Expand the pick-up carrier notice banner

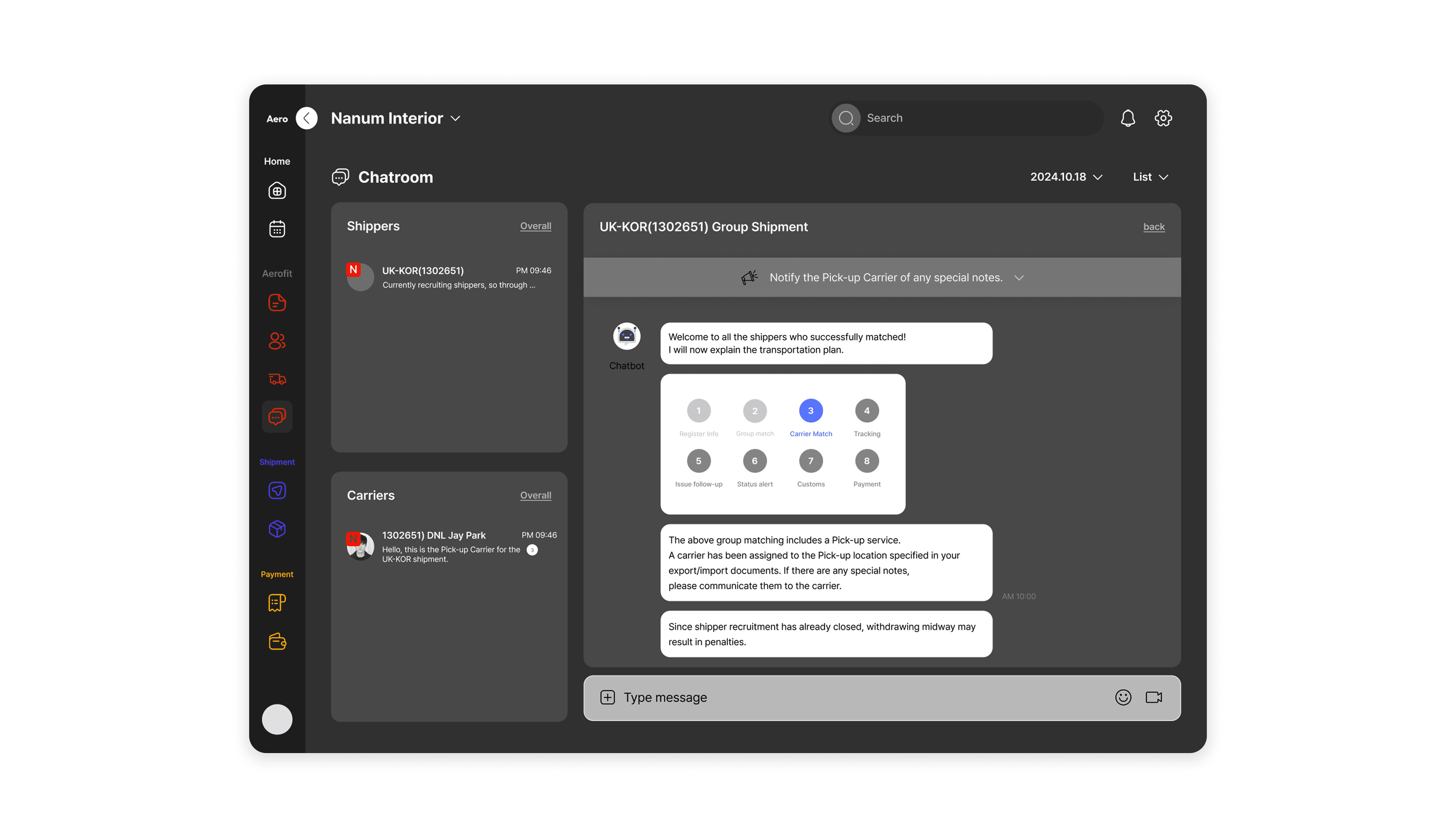[x=1018, y=278]
